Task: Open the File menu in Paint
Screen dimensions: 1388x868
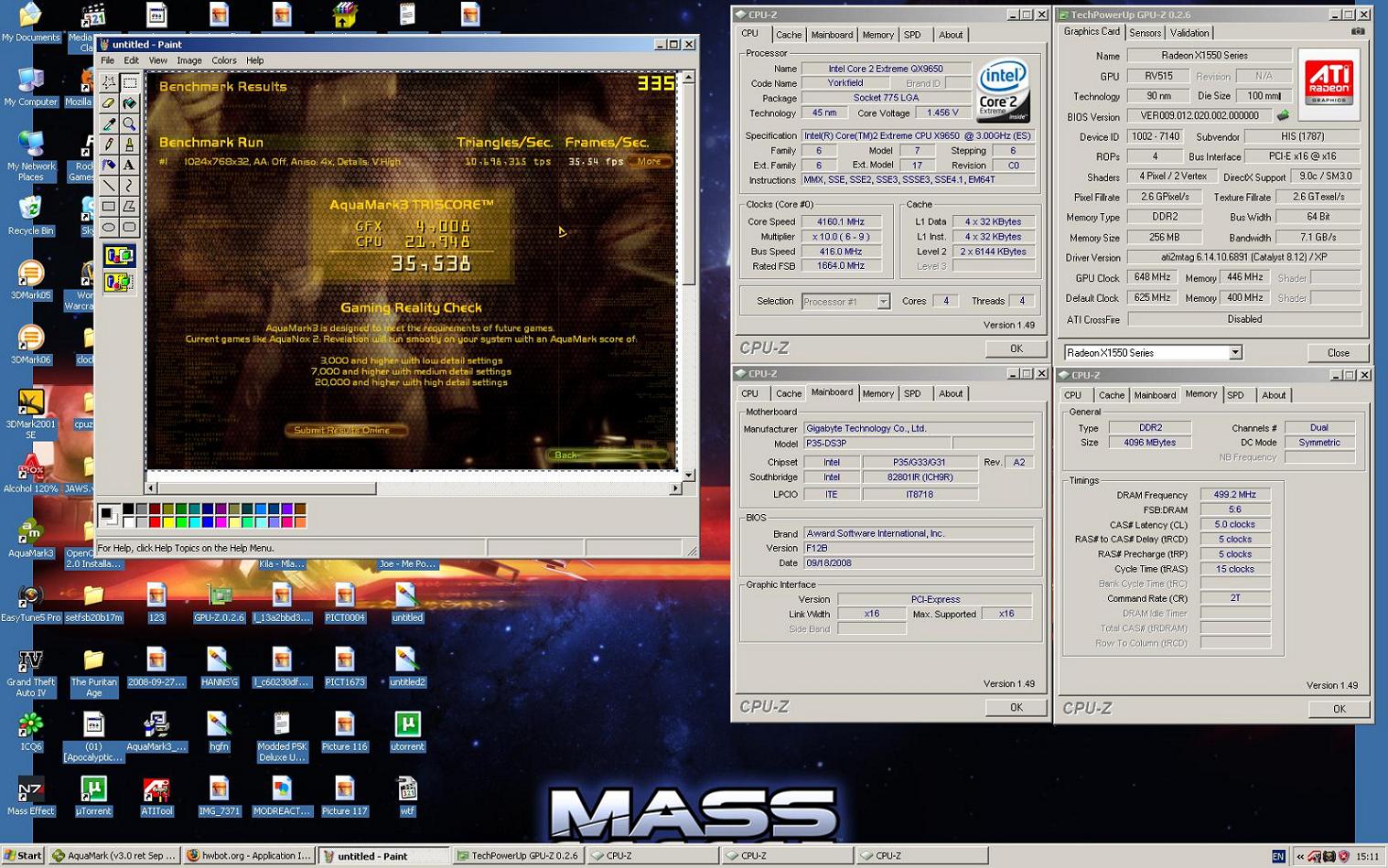Action: (x=108, y=60)
